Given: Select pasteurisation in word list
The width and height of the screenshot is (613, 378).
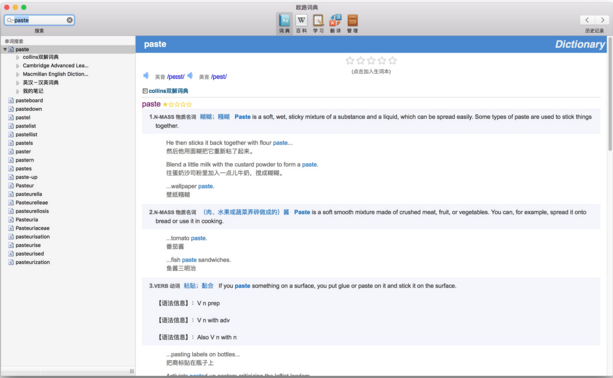Looking at the screenshot, I should 32,237.
